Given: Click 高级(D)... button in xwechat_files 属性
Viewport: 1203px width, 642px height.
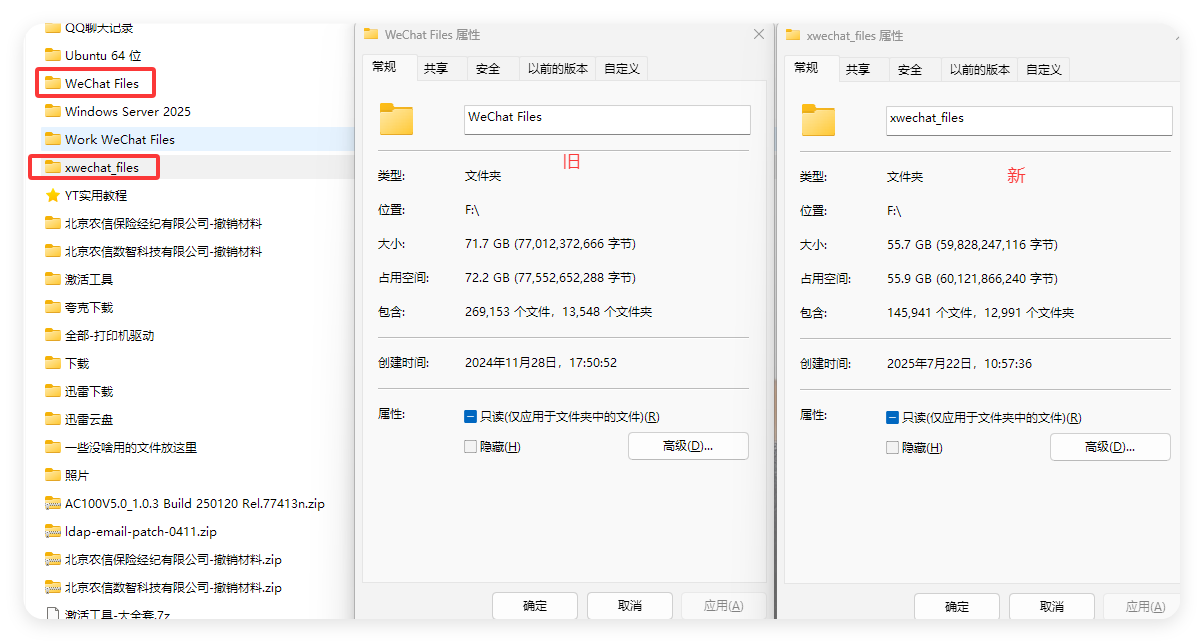Looking at the screenshot, I should click(1110, 447).
